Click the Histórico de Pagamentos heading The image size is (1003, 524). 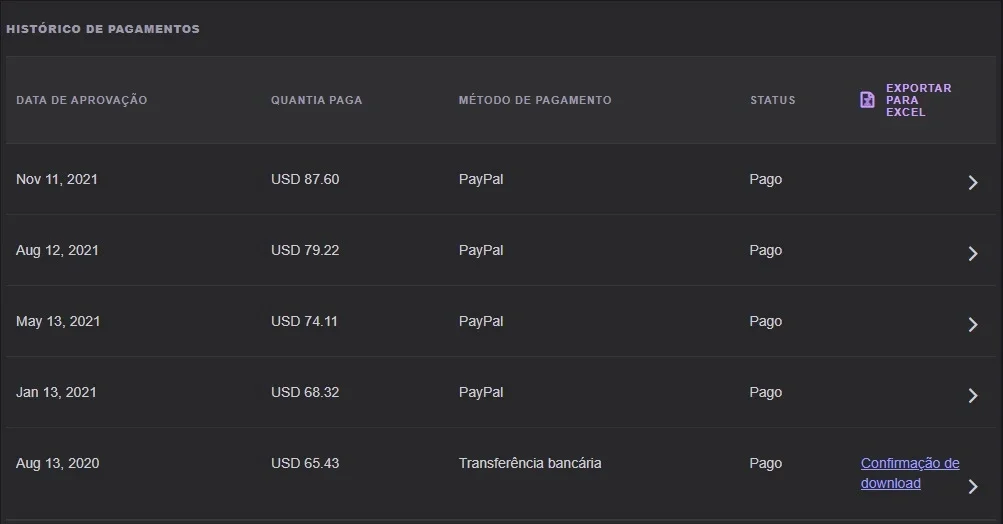[x=103, y=29]
